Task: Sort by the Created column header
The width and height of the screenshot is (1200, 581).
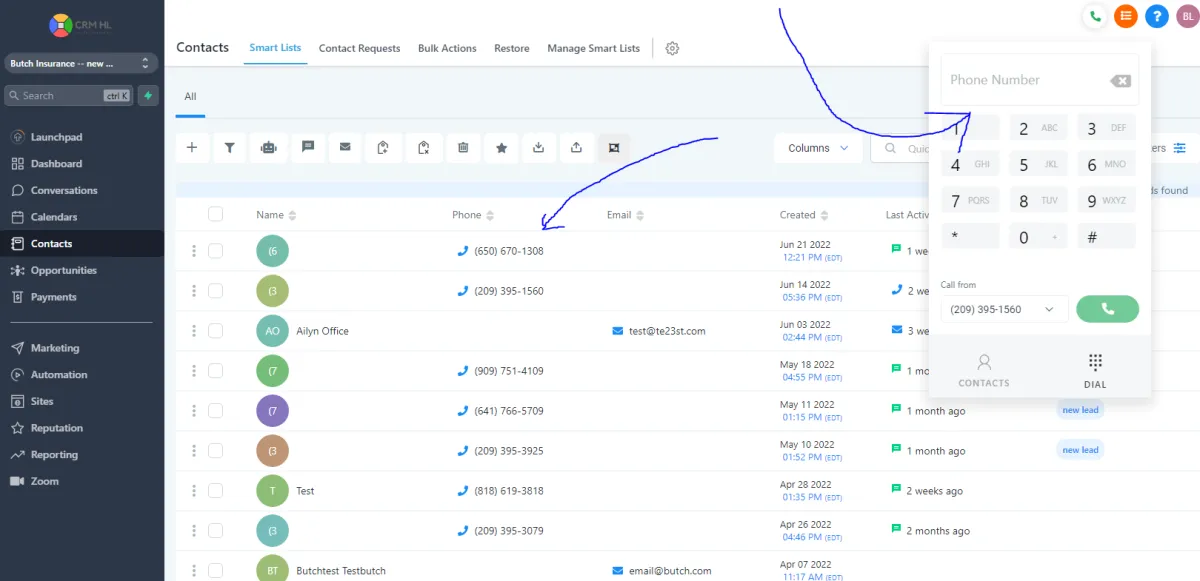Action: click(x=804, y=215)
